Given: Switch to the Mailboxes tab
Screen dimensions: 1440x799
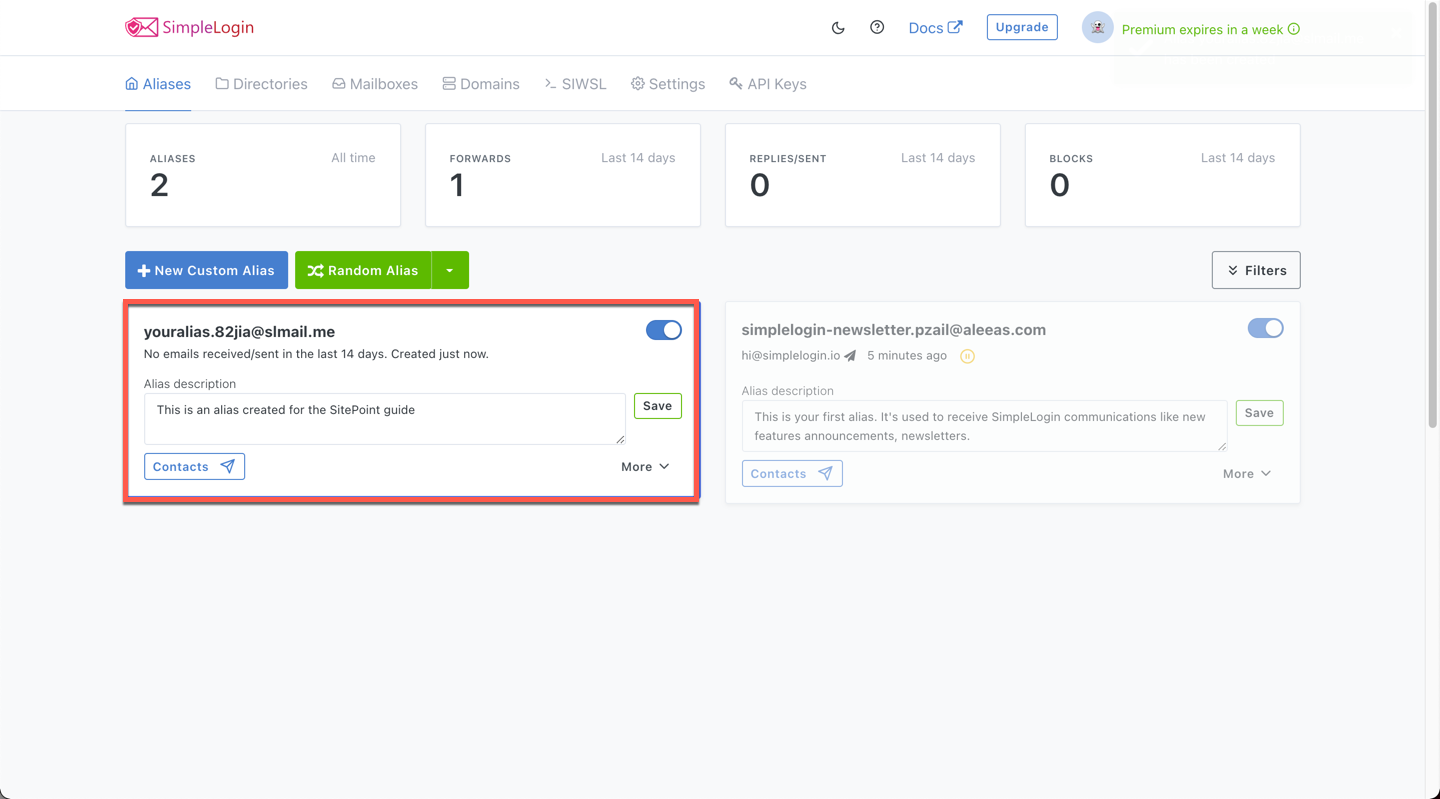Looking at the screenshot, I should 375,84.
